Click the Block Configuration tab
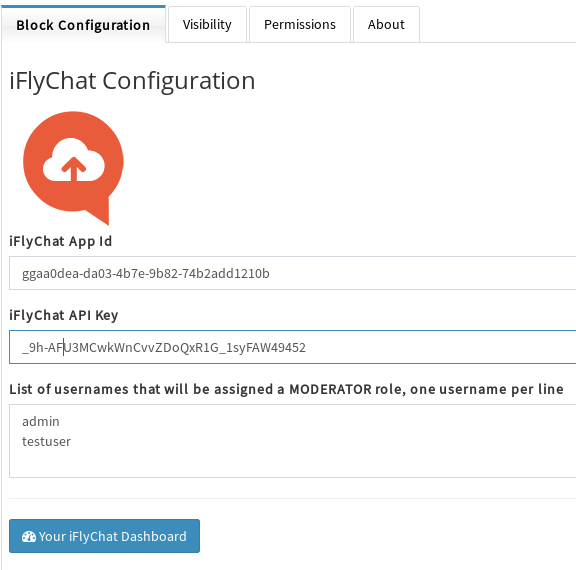The width and height of the screenshot is (576, 570). click(x=83, y=25)
